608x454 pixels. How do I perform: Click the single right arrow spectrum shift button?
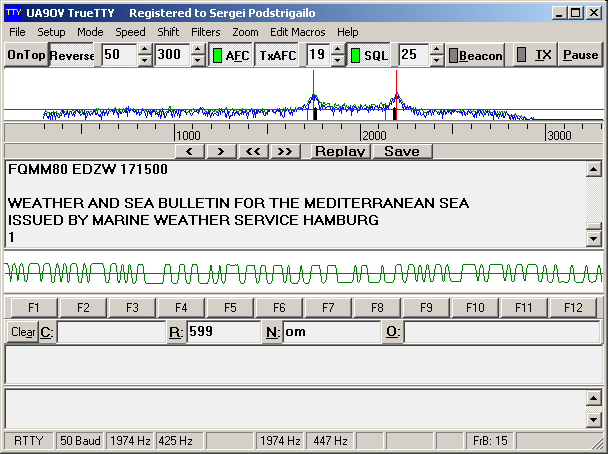tap(221, 151)
